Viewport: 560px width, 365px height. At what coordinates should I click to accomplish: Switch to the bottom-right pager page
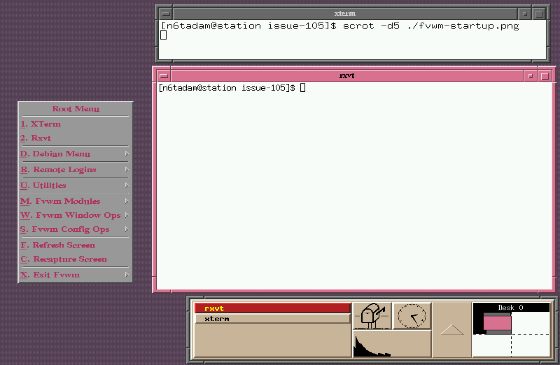(530, 345)
